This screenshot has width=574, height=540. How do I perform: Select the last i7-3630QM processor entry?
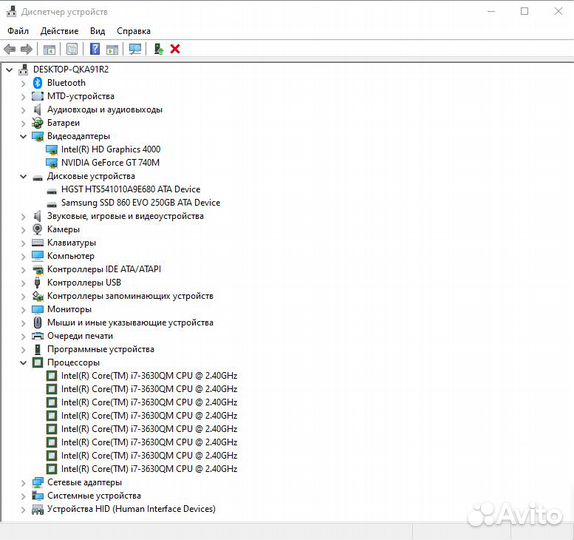pos(149,469)
